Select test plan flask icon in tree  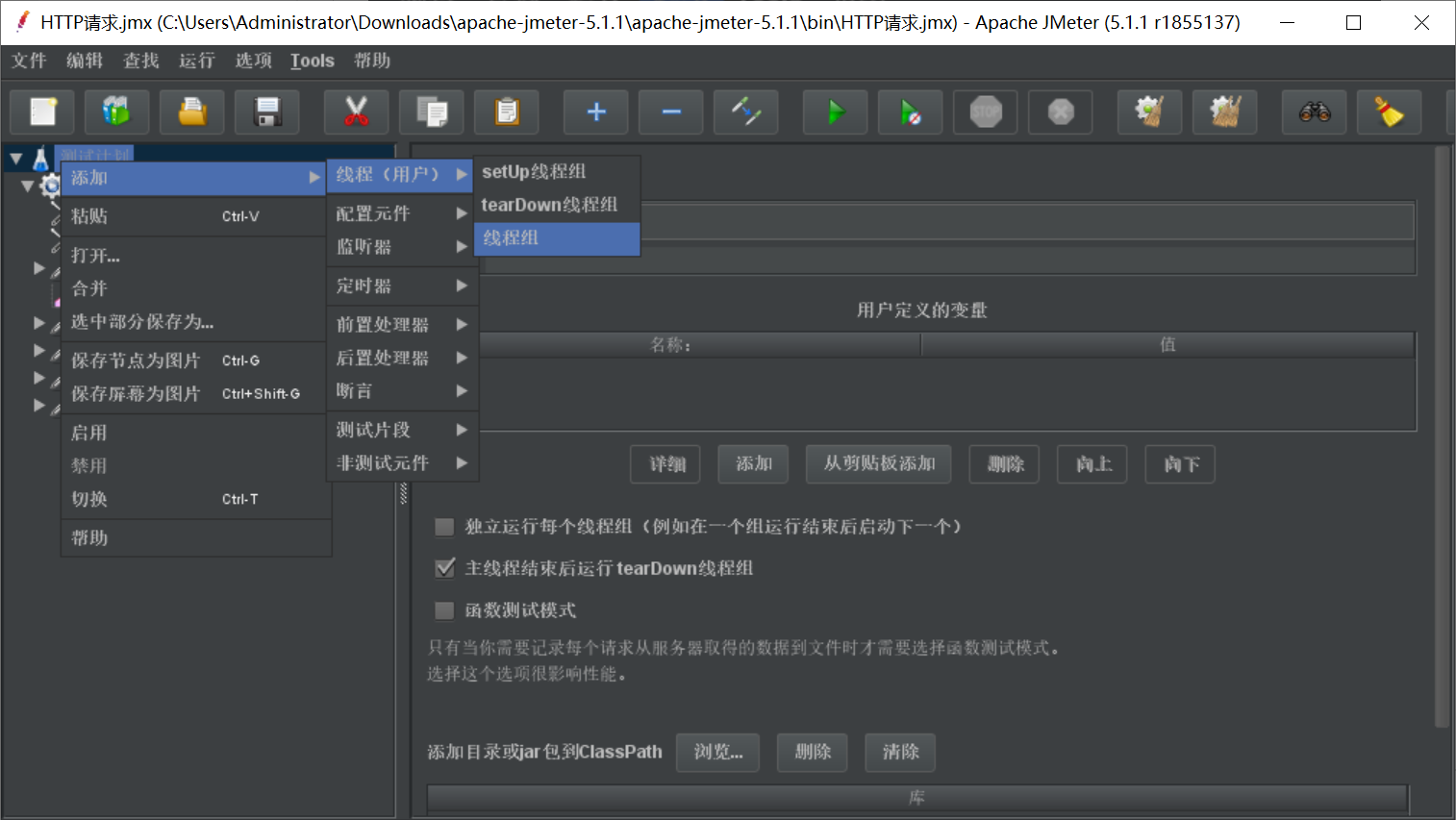coord(40,159)
